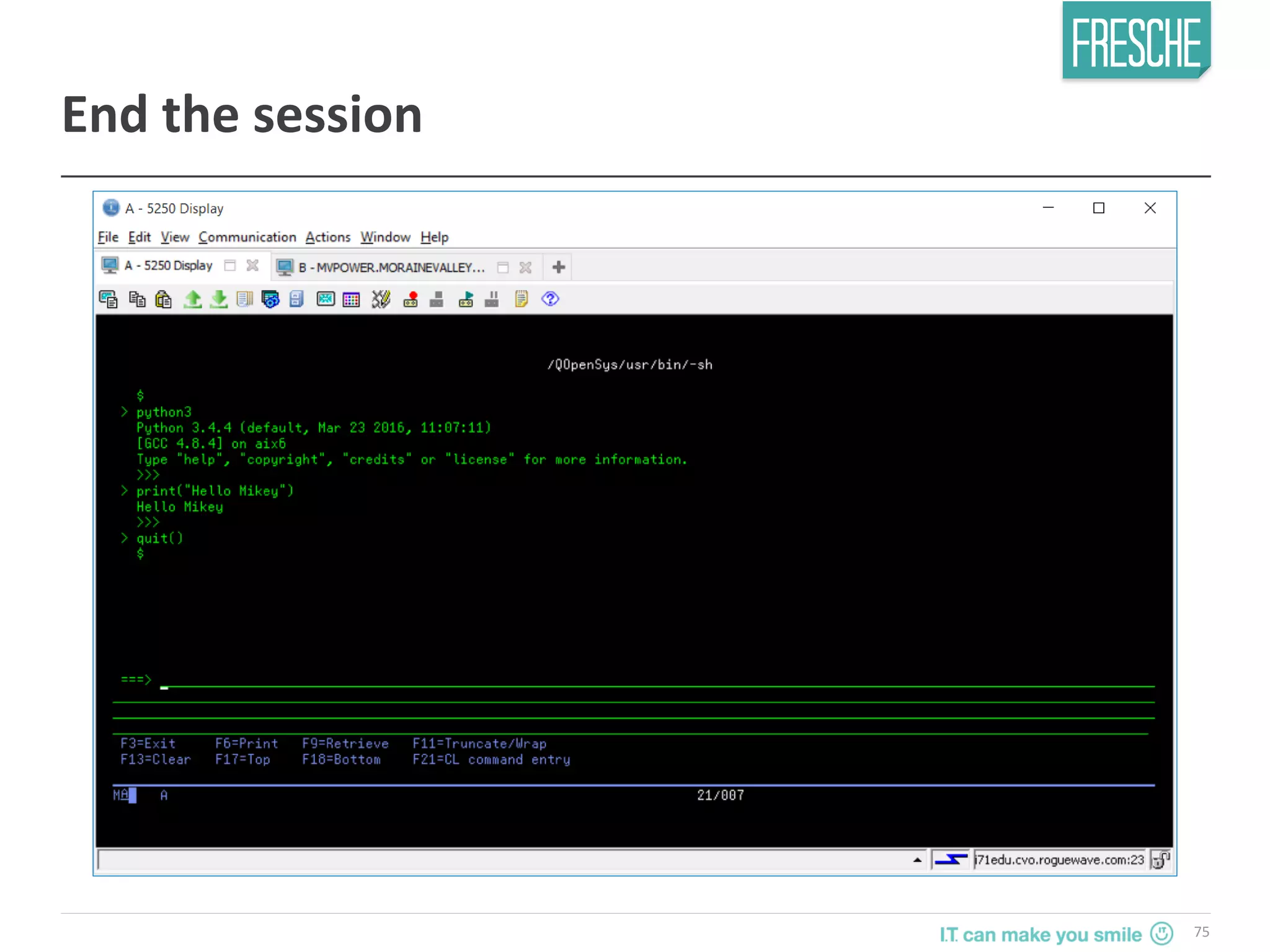1270x952 pixels.
Task: Expand the status bar up arrow
Action: point(917,860)
